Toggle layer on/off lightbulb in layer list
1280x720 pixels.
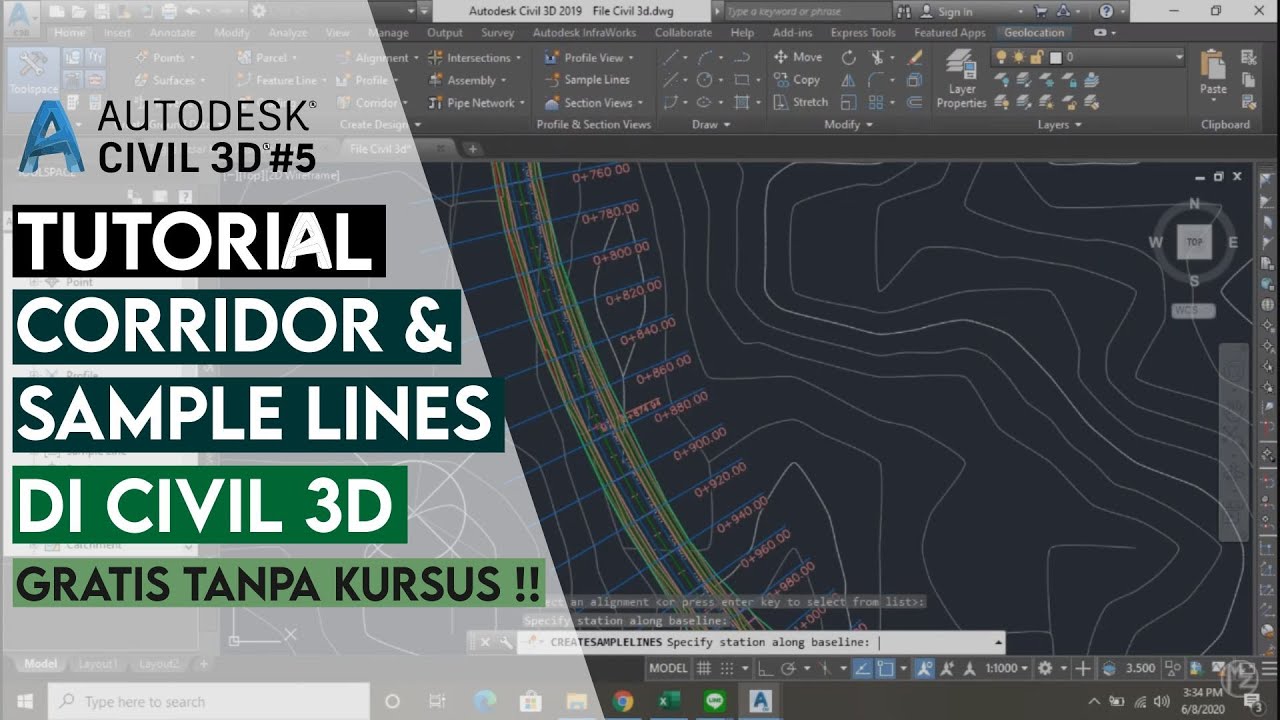pyautogui.click(x=1000, y=57)
